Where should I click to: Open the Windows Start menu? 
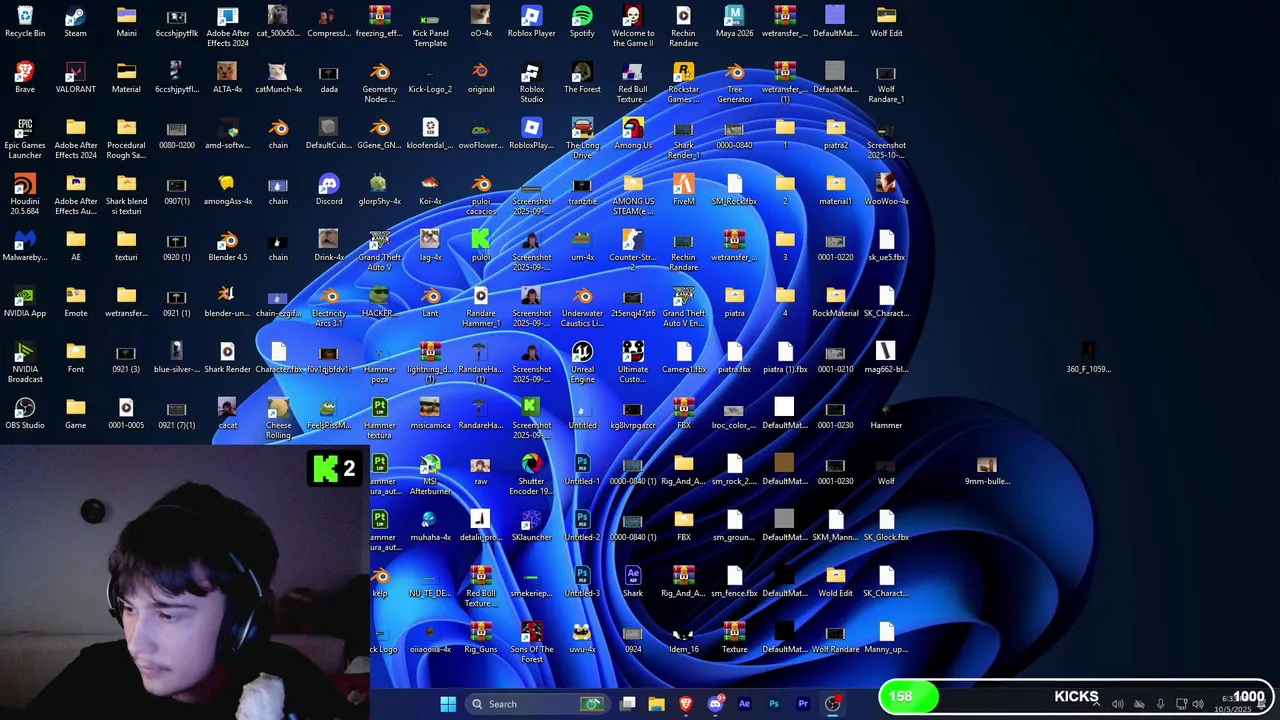[x=448, y=704]
